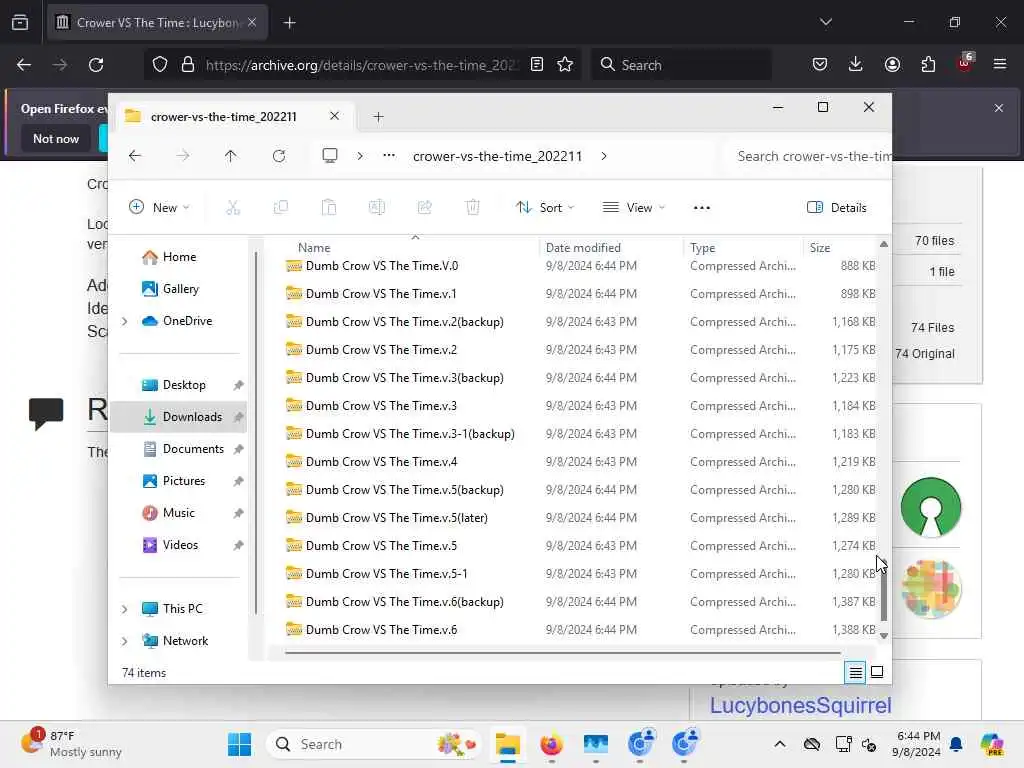Focus the Search crower-vs-the-time search box

click(x=808, y=157)
